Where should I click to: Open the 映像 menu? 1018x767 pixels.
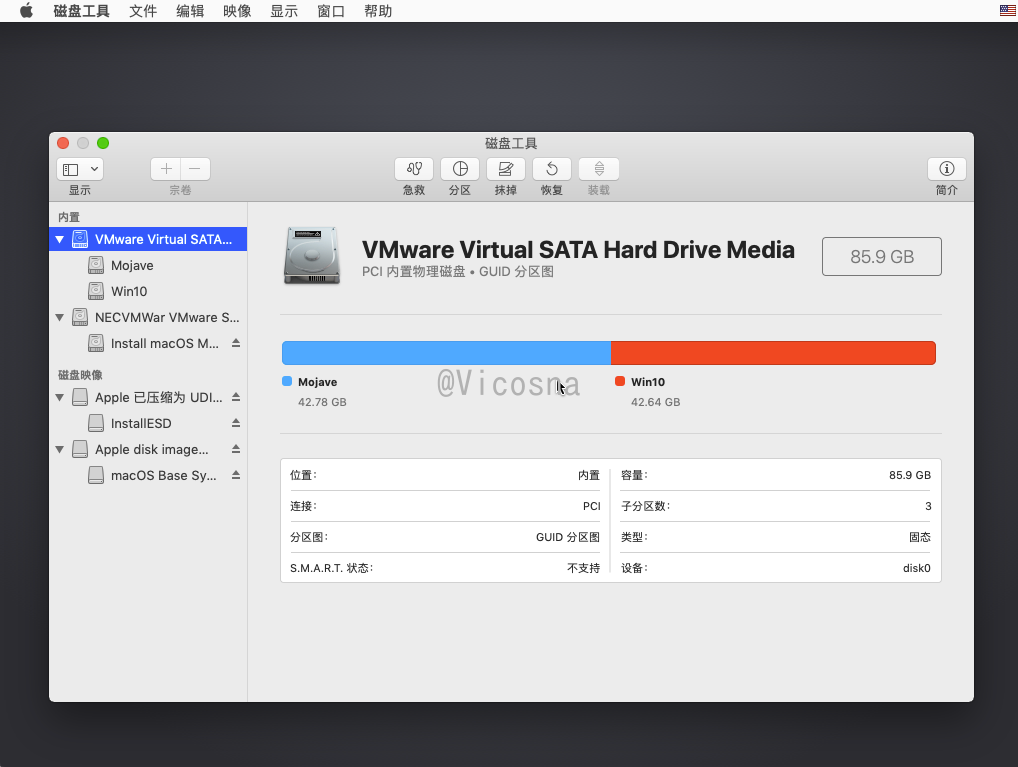[237, 11]
